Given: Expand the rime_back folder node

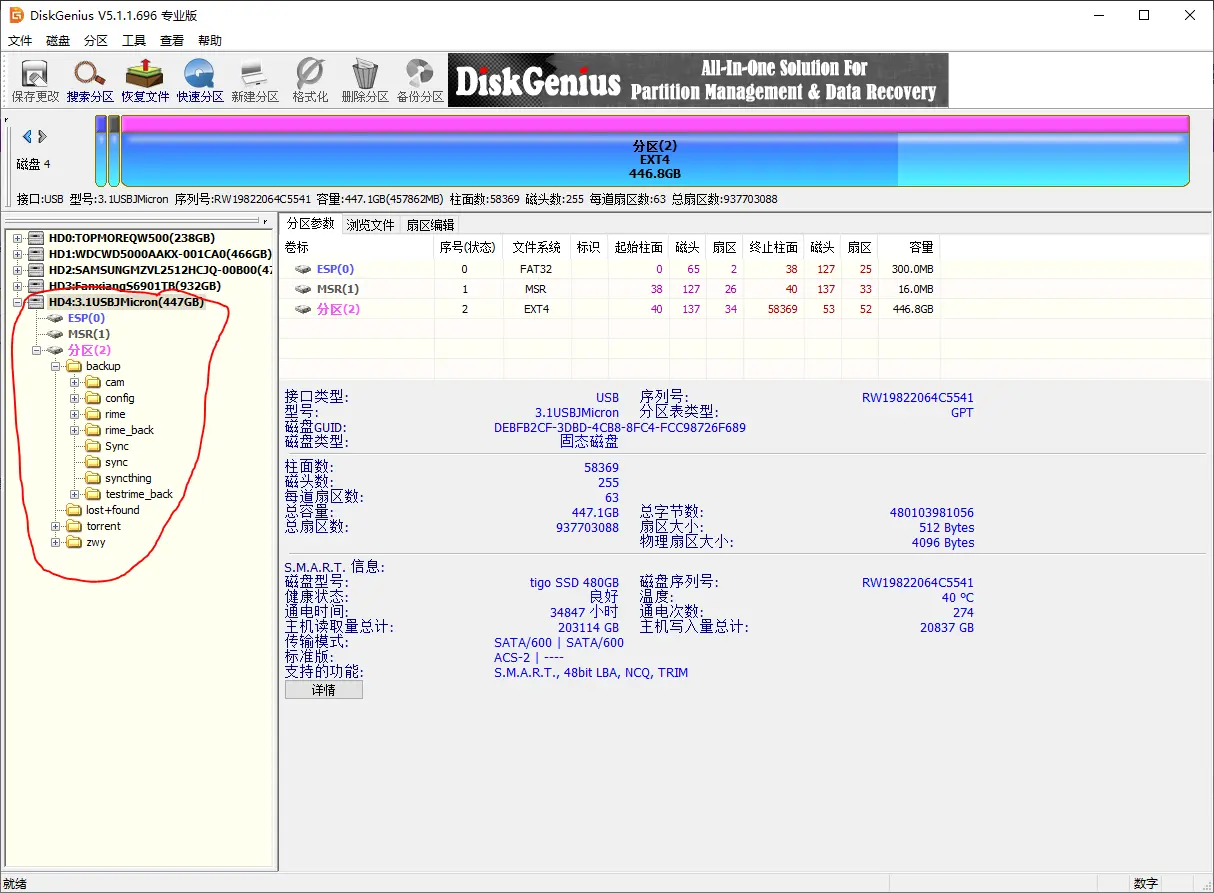Looking at the screenshot, I should pyautogui.click(x=75, y=430).
